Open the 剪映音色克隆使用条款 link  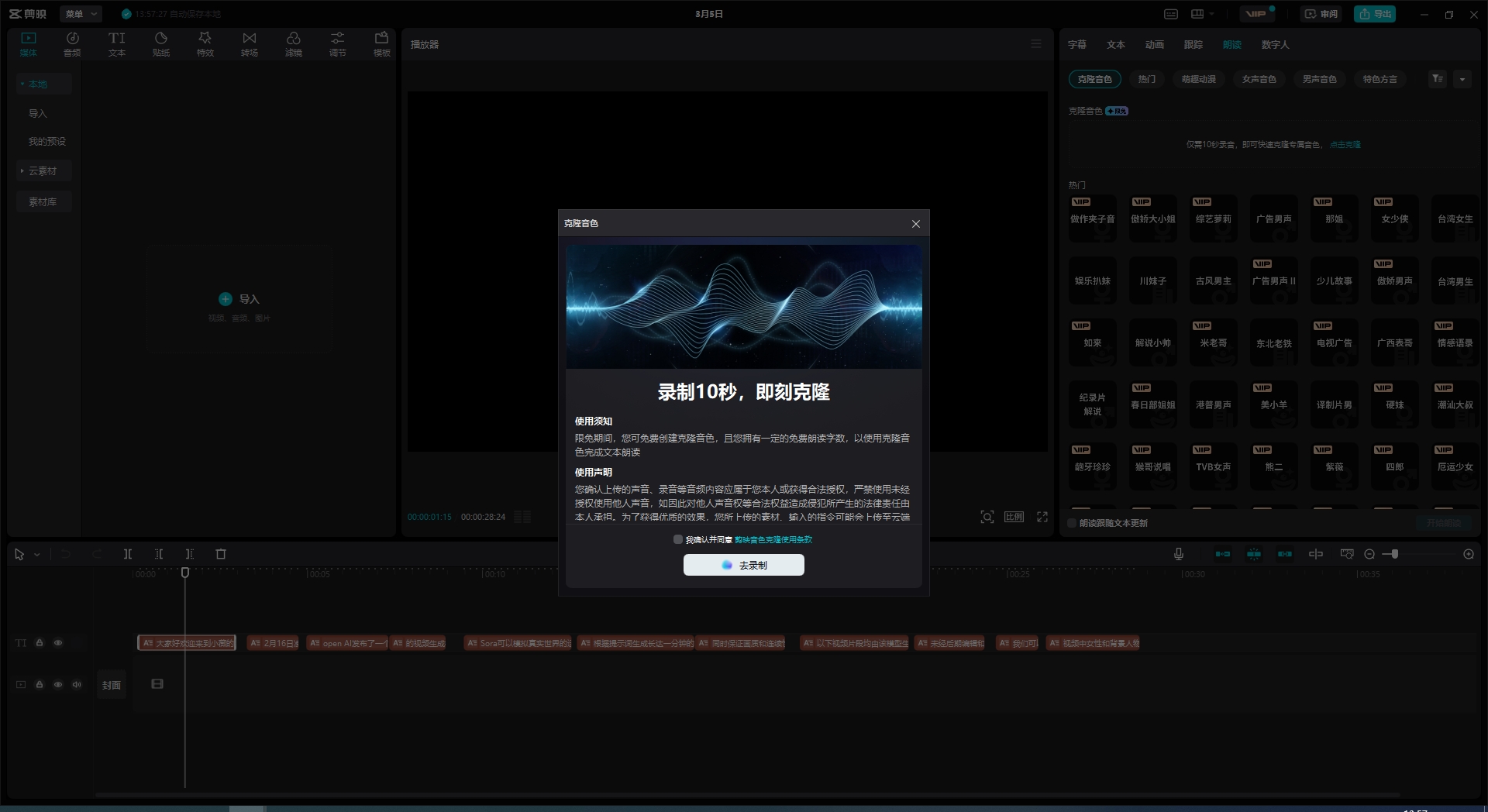click(x=773, y=539)
